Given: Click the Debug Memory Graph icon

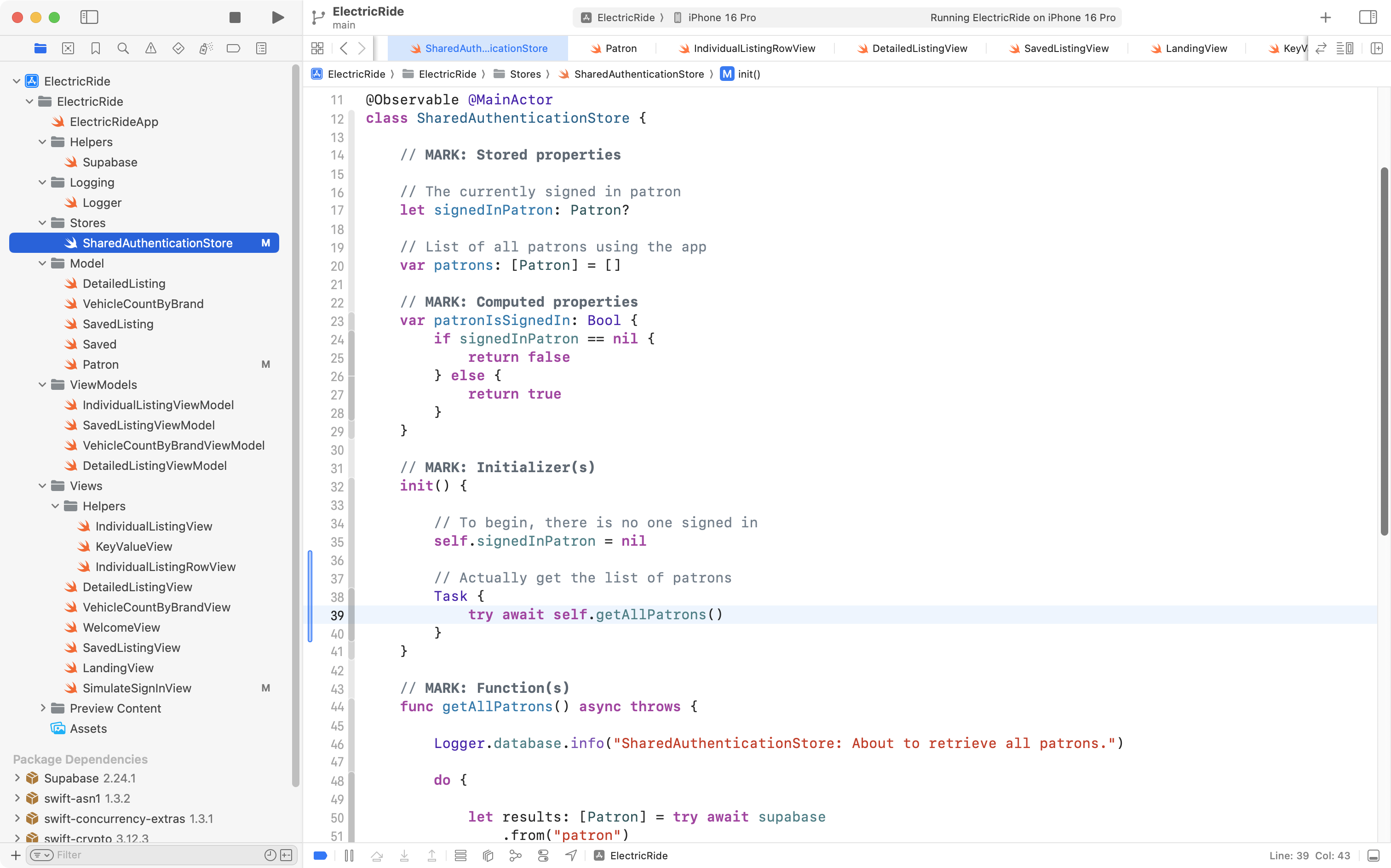Looking at the screenshot, I should pyautogui.click(x=515, y=856).
